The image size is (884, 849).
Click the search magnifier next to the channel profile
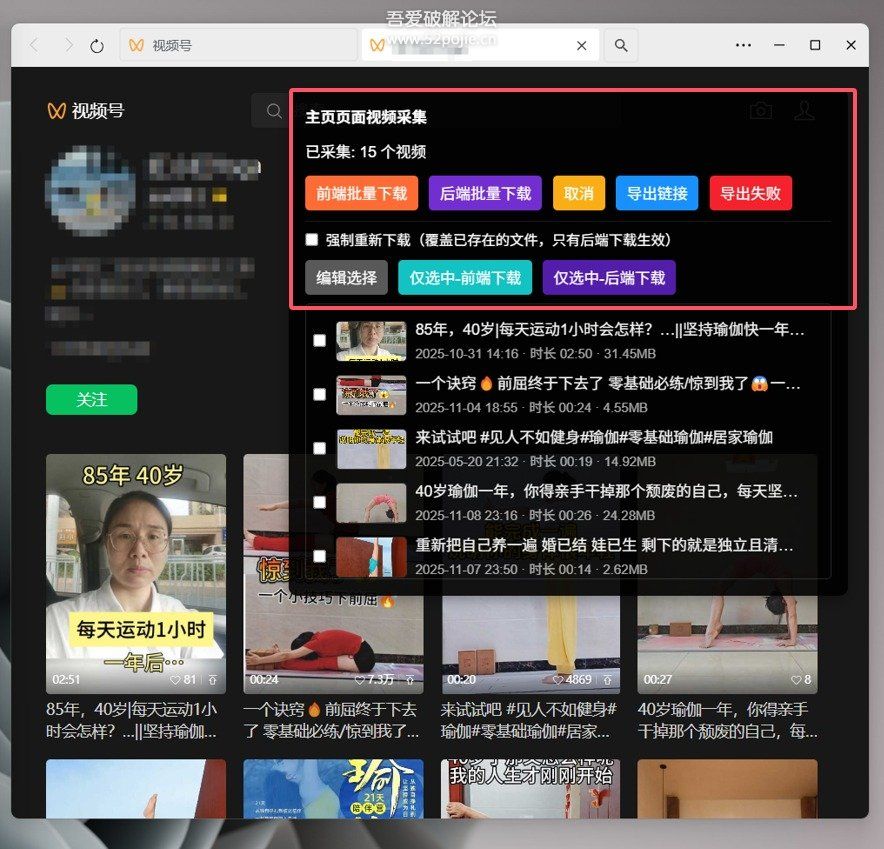pyautogui.click(x=274, y=111)
